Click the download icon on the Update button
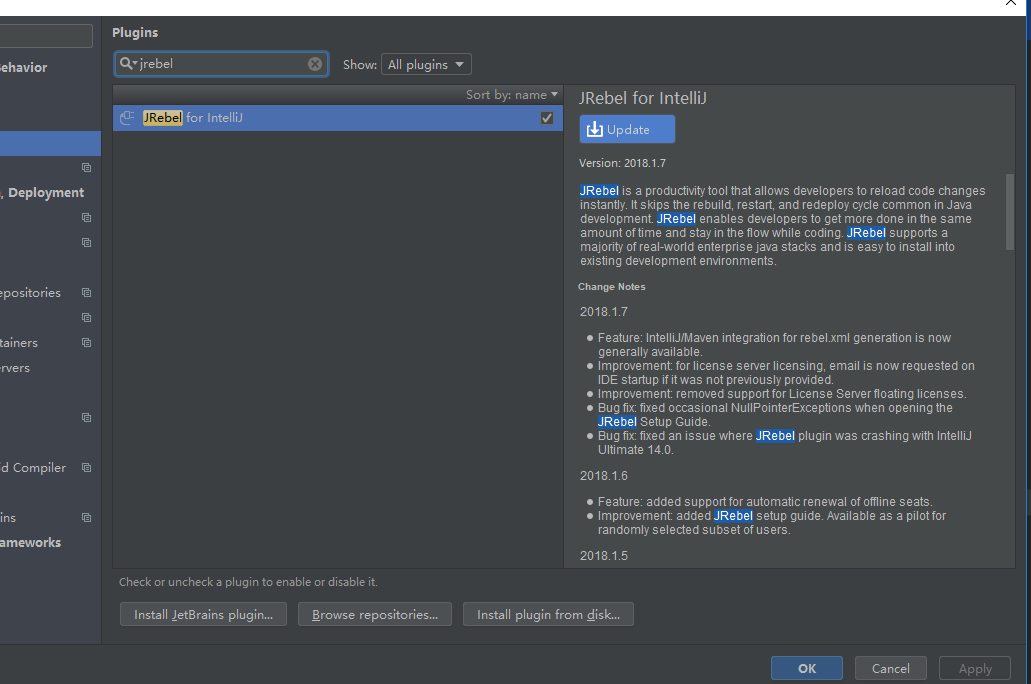Viewport: 1031px width, 684px height. [x=595, y=130]
